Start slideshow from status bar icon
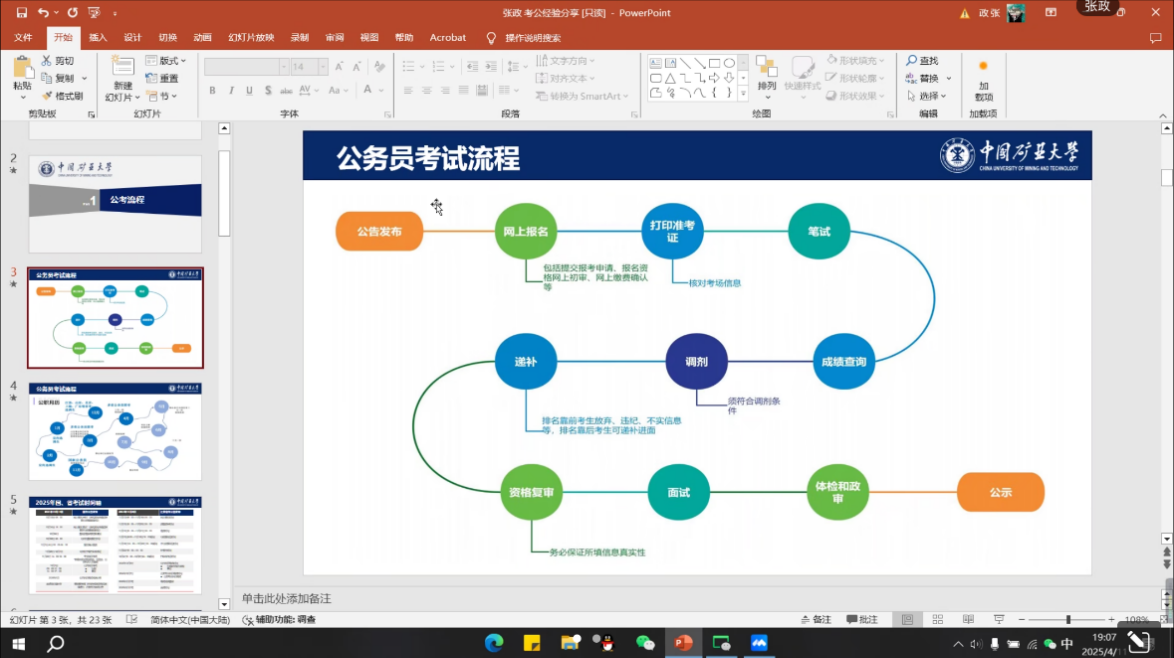The height and width of the screenshot is (658, 1174). pos(999,620)
